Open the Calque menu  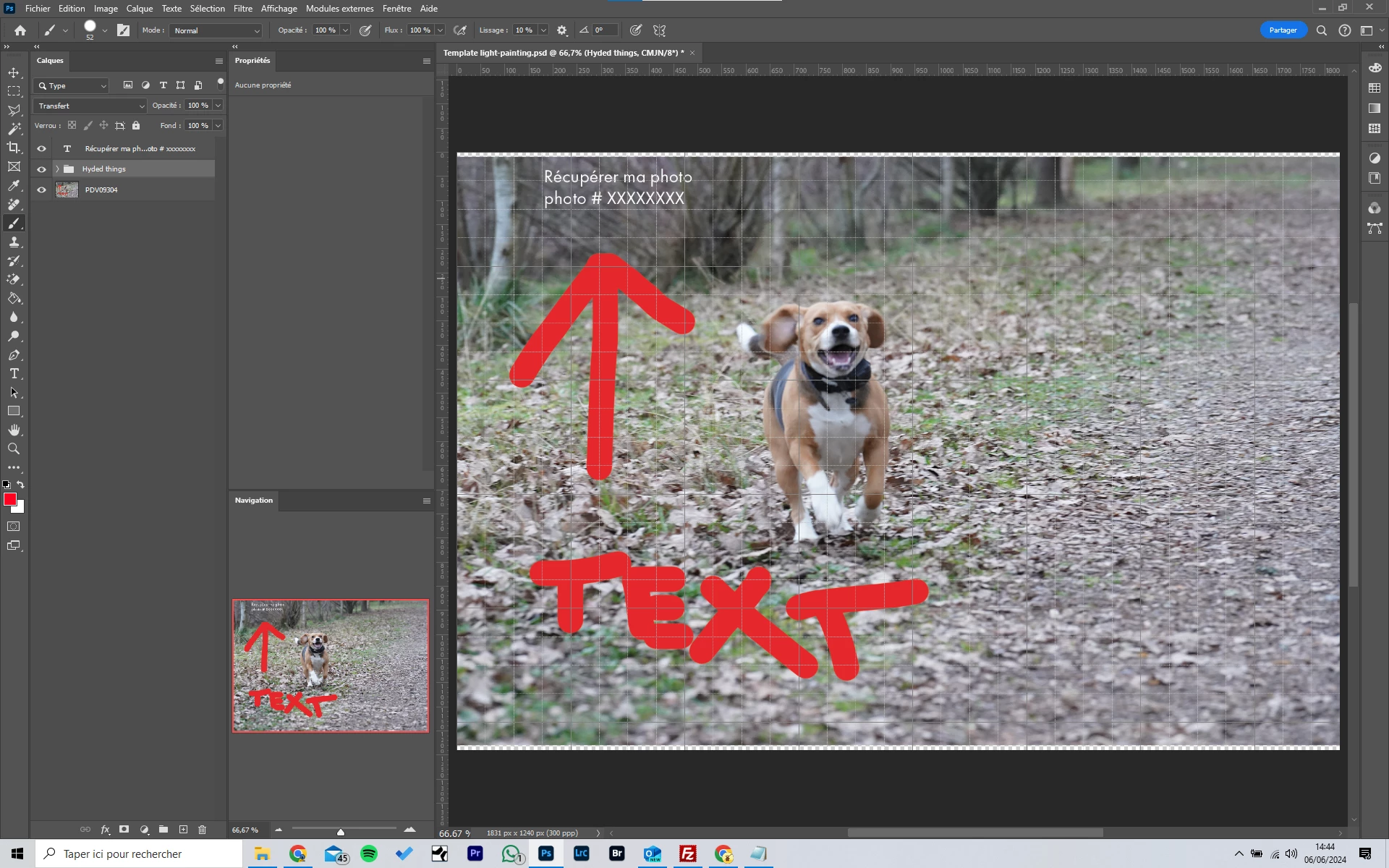[x=139, y=9]
